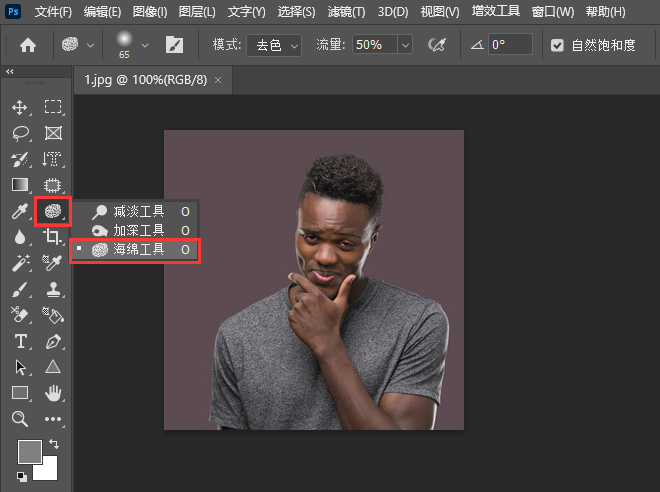
Task: Select the Move tool in the toolbar
Action: [x=20, y=107]
